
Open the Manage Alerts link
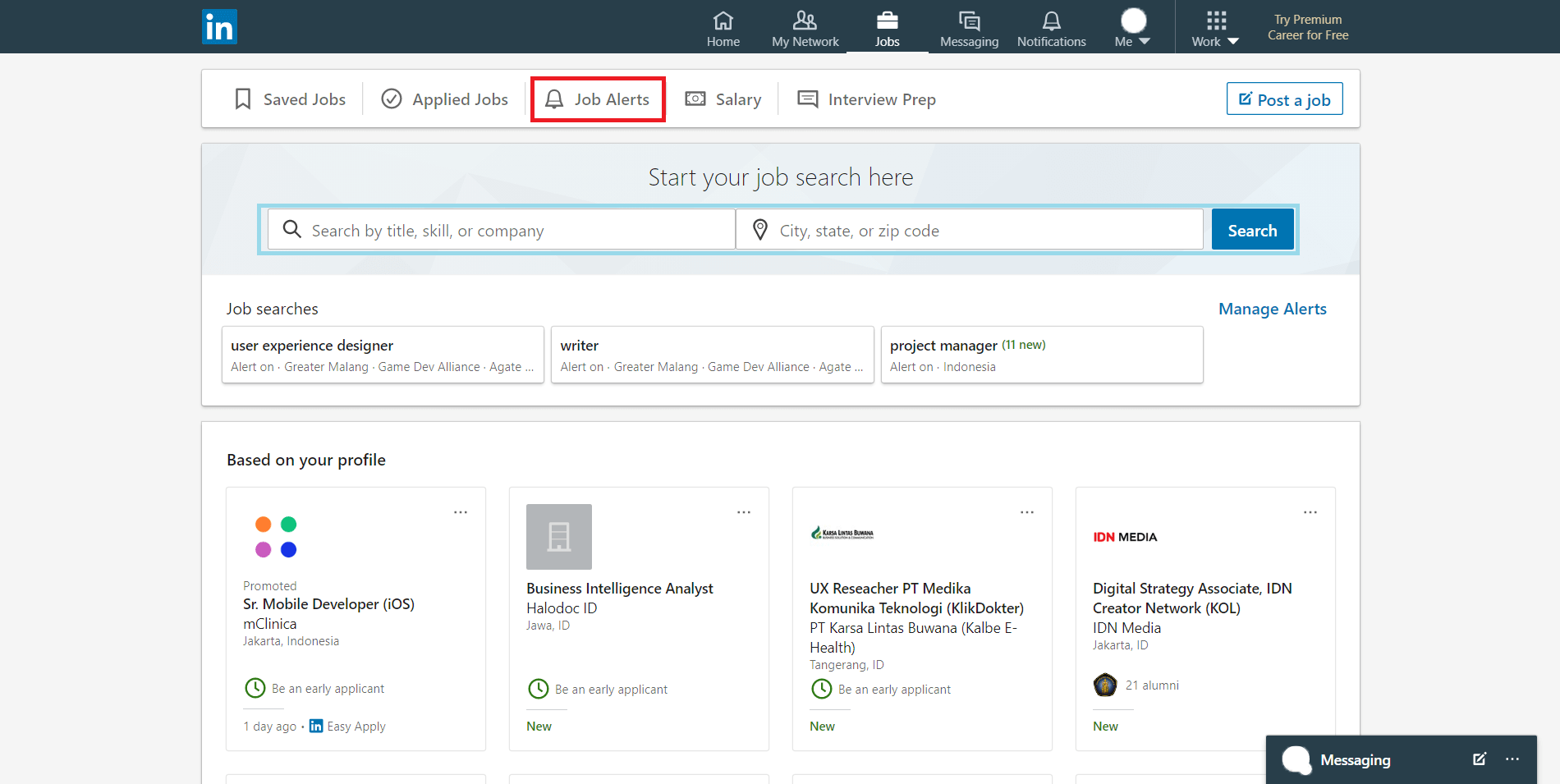click(x=1272, y=309)
